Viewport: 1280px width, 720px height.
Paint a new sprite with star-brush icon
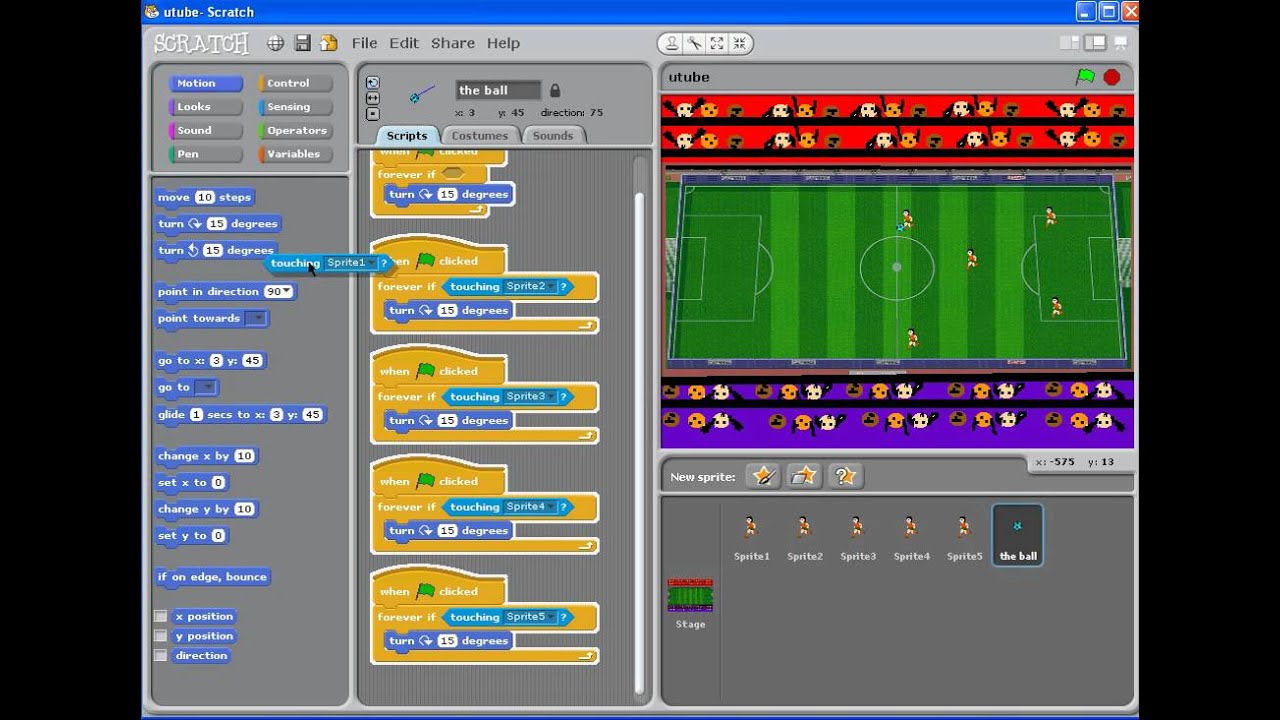[x=763, y=476]
